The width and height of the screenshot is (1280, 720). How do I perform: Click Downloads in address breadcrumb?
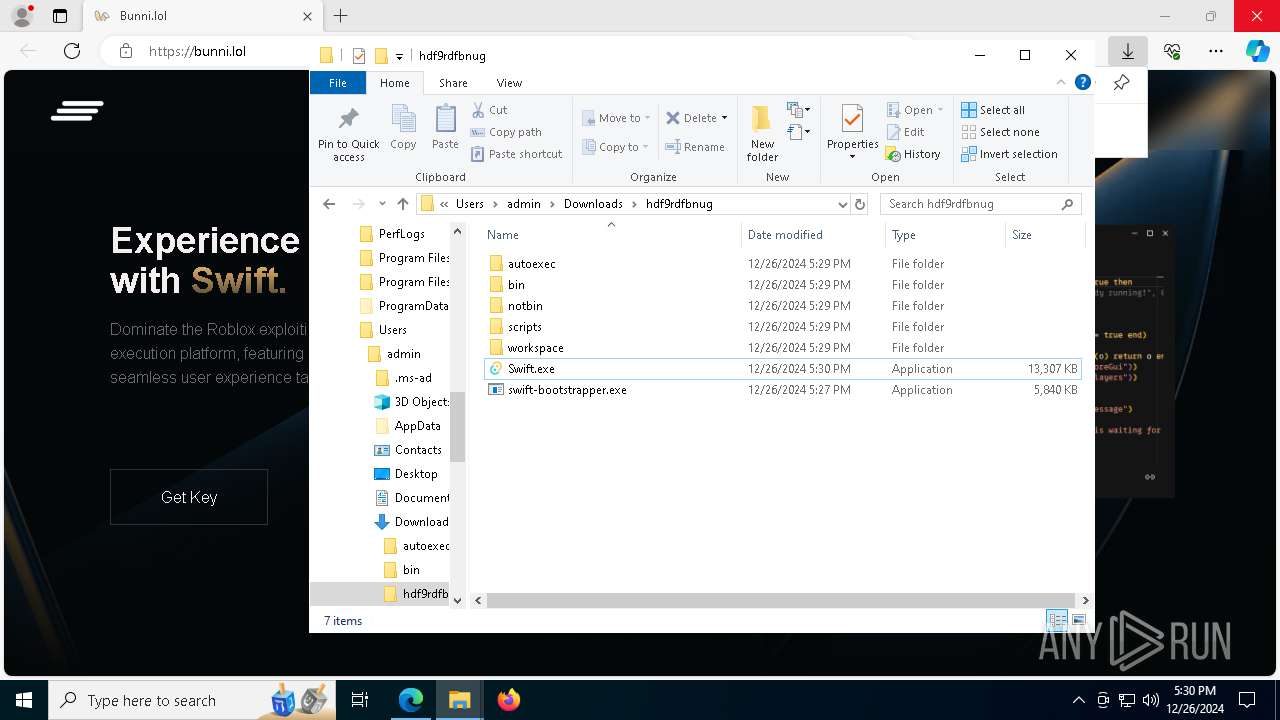(x=593, y=204)
